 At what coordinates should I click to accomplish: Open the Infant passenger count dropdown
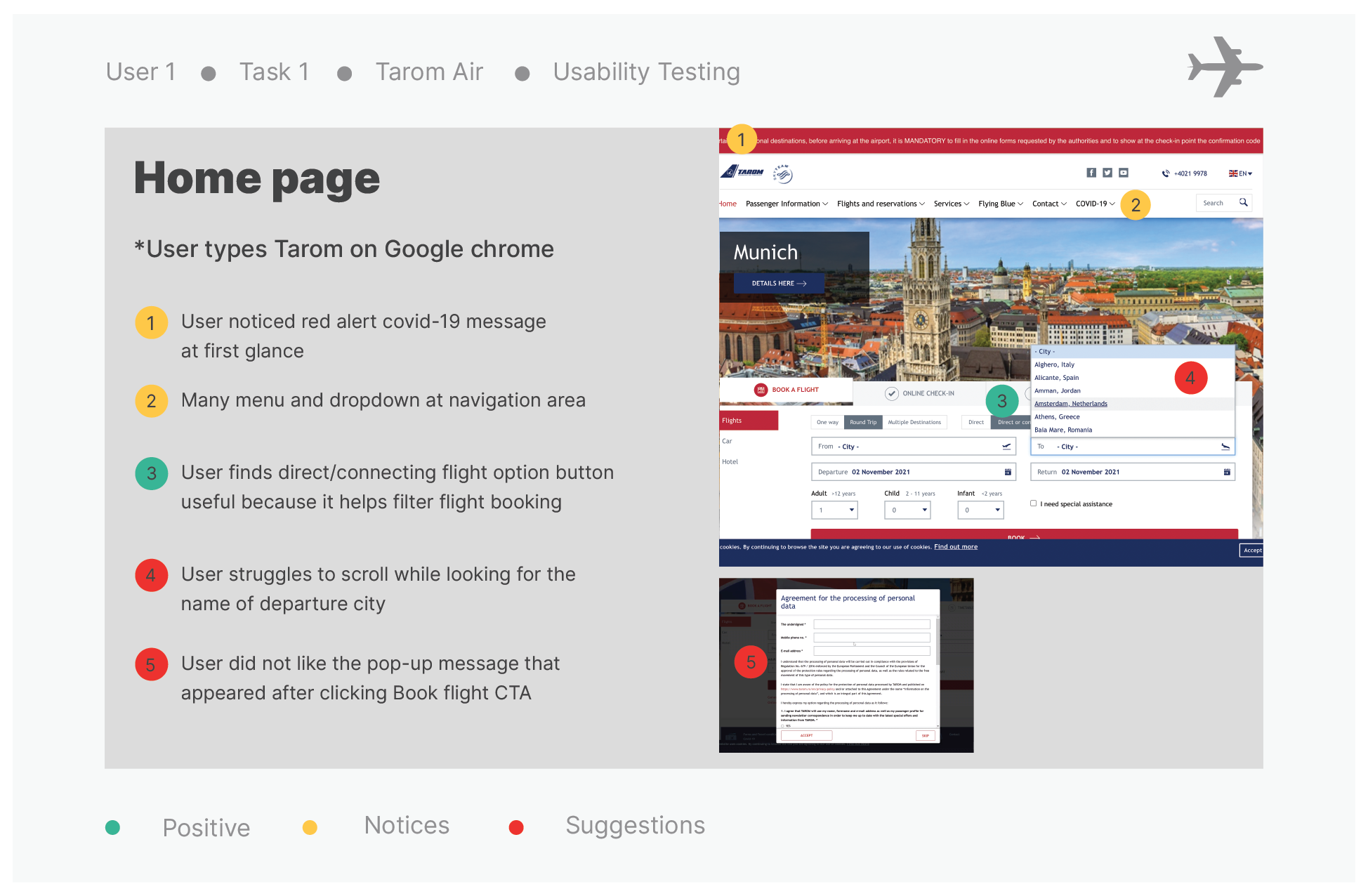[980, 510]
